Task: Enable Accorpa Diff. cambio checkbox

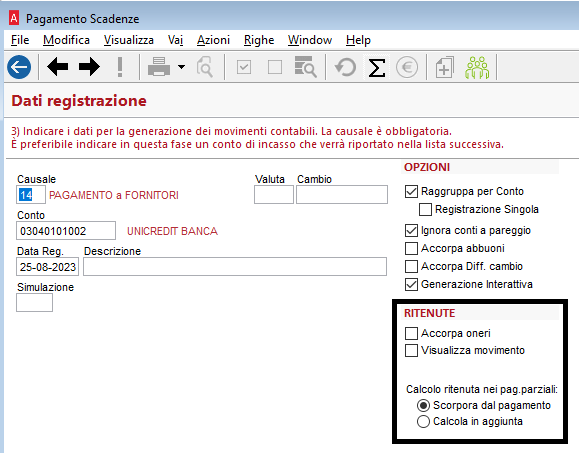Action: 411,266
